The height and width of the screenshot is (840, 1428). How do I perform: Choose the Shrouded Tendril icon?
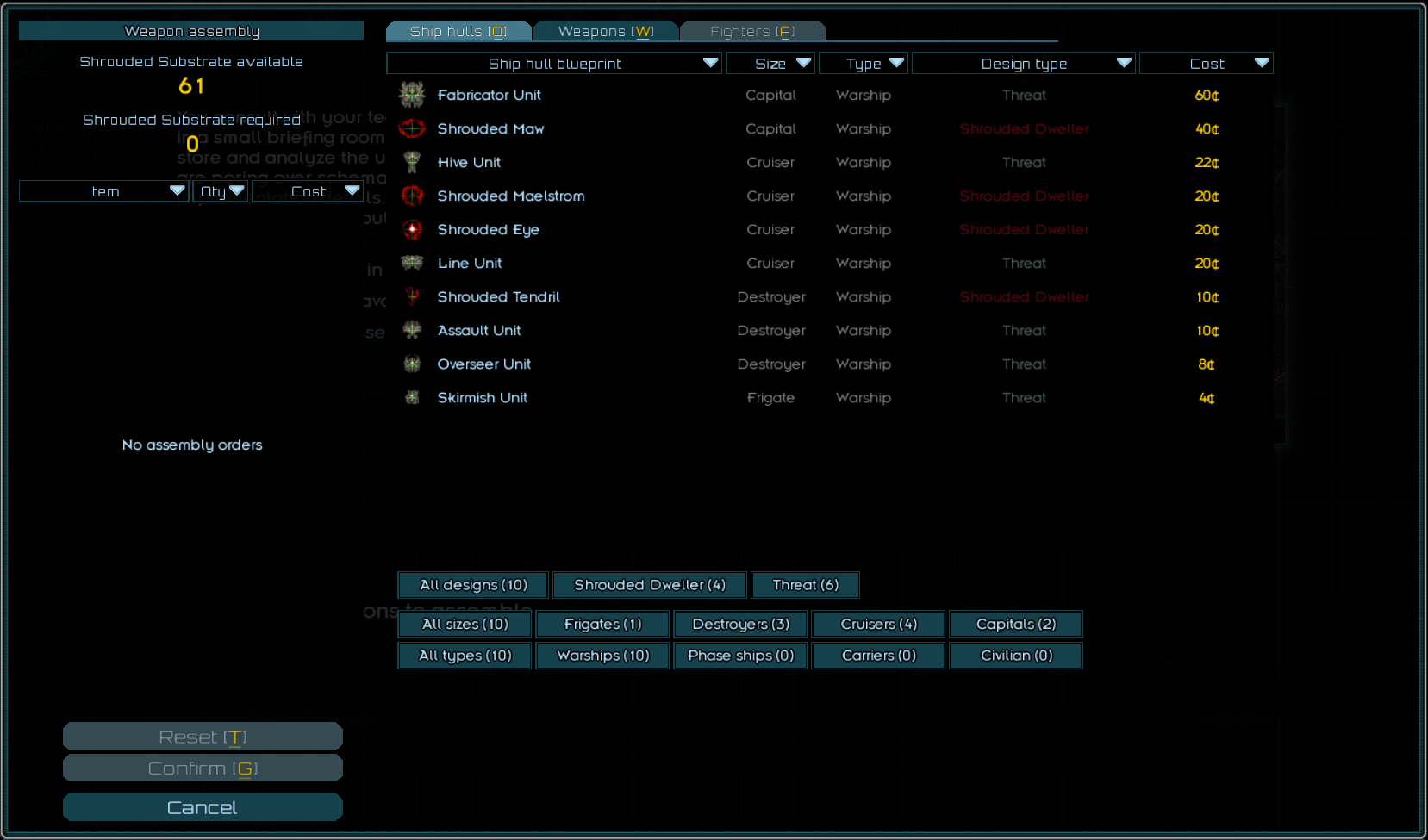pos(412,296)
